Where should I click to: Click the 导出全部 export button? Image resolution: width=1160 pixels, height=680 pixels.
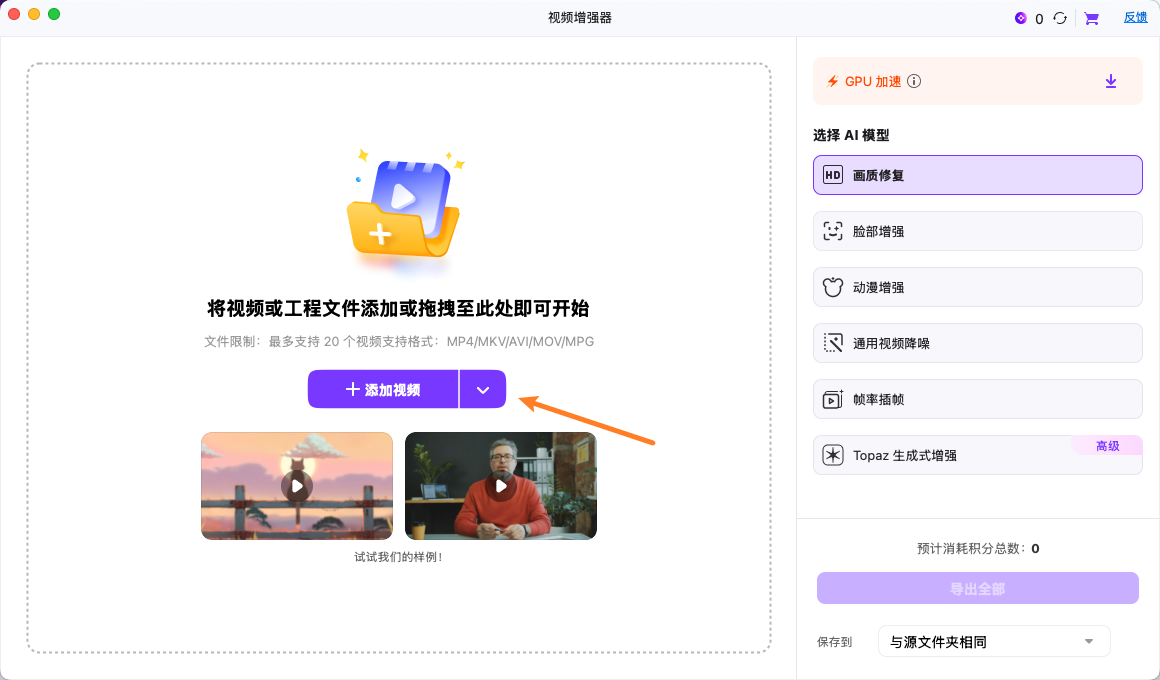[977, 588]
